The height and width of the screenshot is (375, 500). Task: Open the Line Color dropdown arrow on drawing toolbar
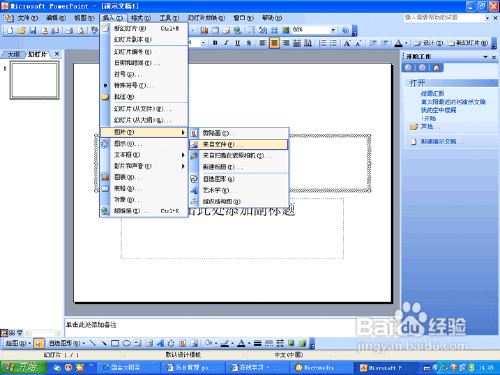click(x=232, y=343)
